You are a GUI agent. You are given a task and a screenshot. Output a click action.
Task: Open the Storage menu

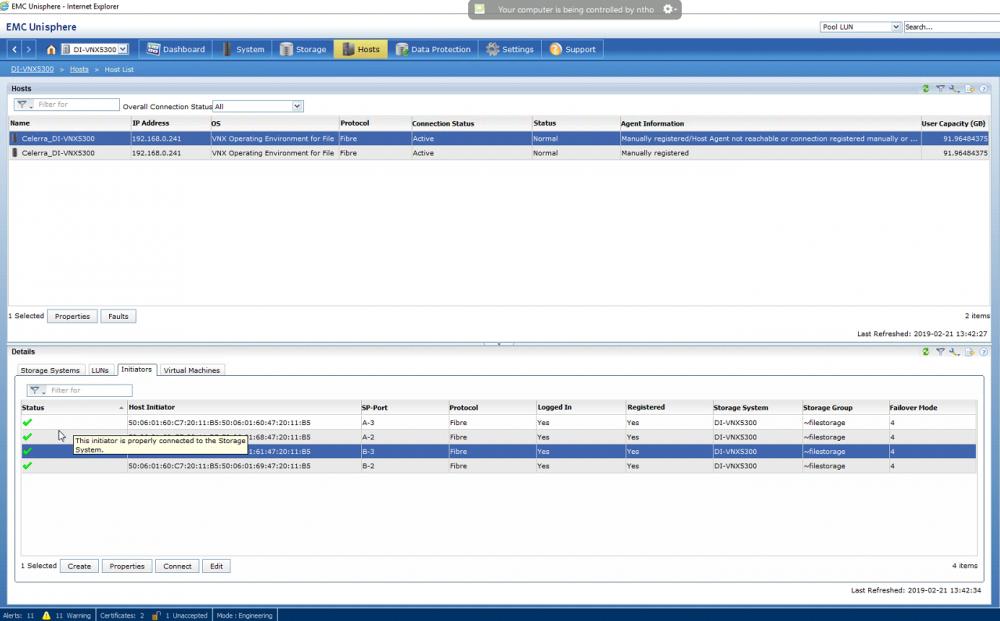click(x=303, y=49)
